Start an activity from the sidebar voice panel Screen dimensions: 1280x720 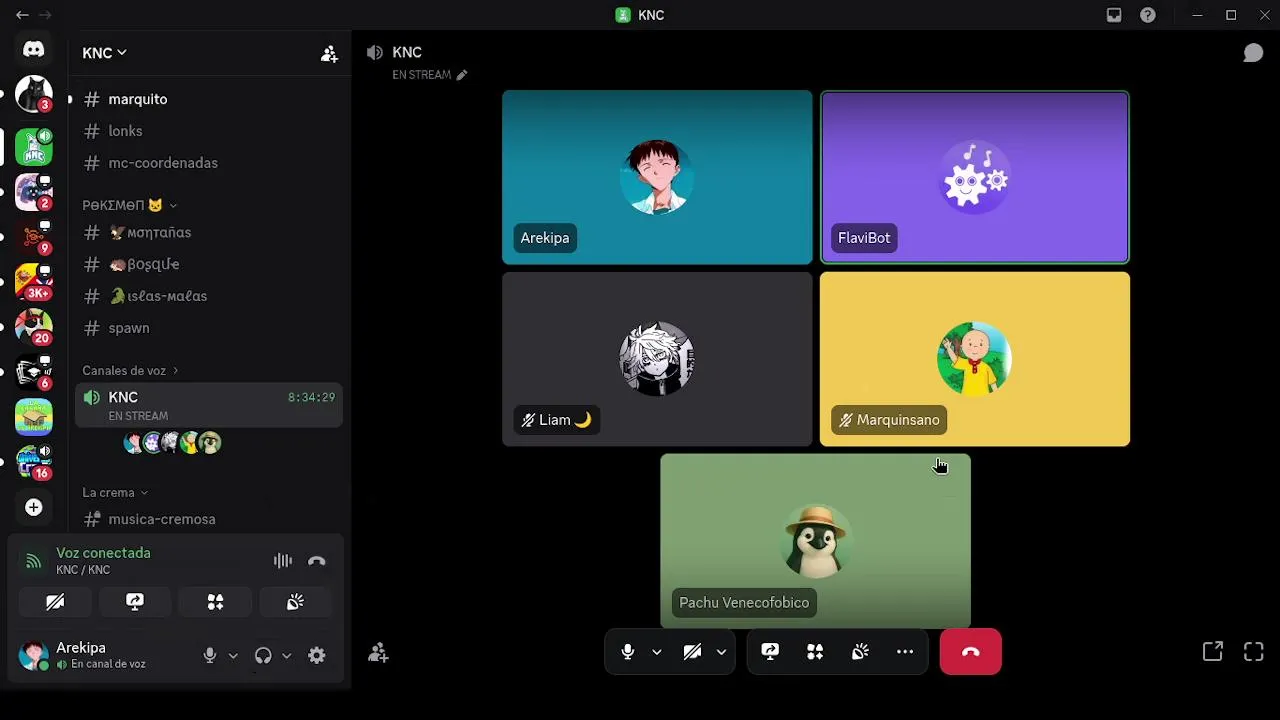tap(215, 602)
